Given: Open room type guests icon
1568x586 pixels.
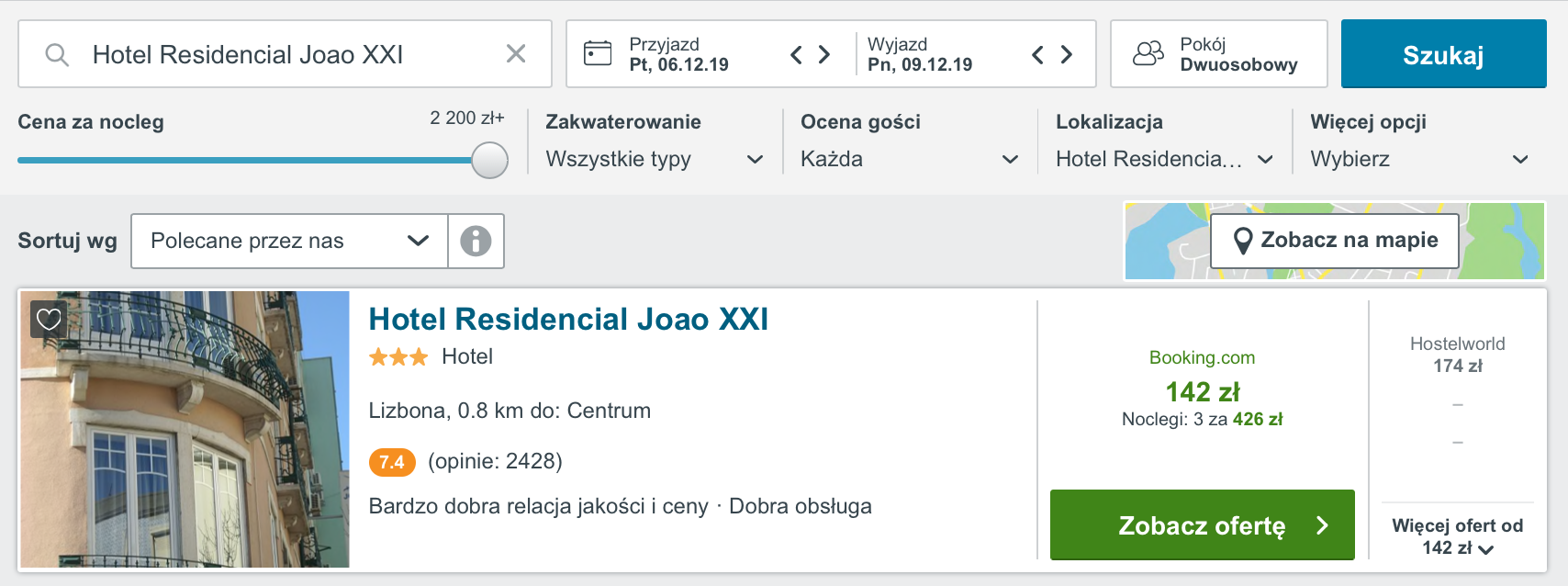Looking at the screenshot, I should pos(1148,53).
